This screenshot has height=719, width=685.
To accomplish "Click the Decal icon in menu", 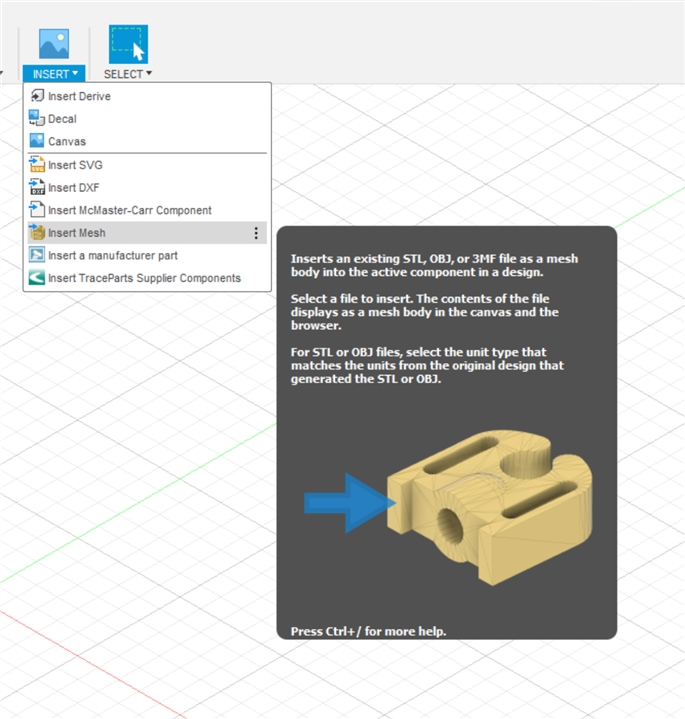I will tap(37, 119).
